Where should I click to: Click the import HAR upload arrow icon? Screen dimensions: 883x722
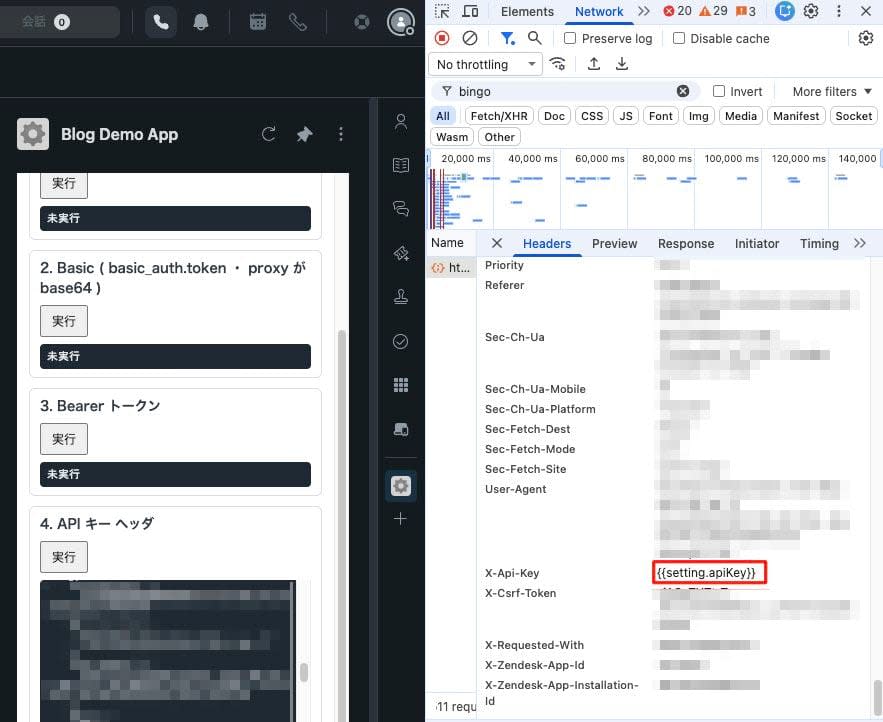point(594,64)
